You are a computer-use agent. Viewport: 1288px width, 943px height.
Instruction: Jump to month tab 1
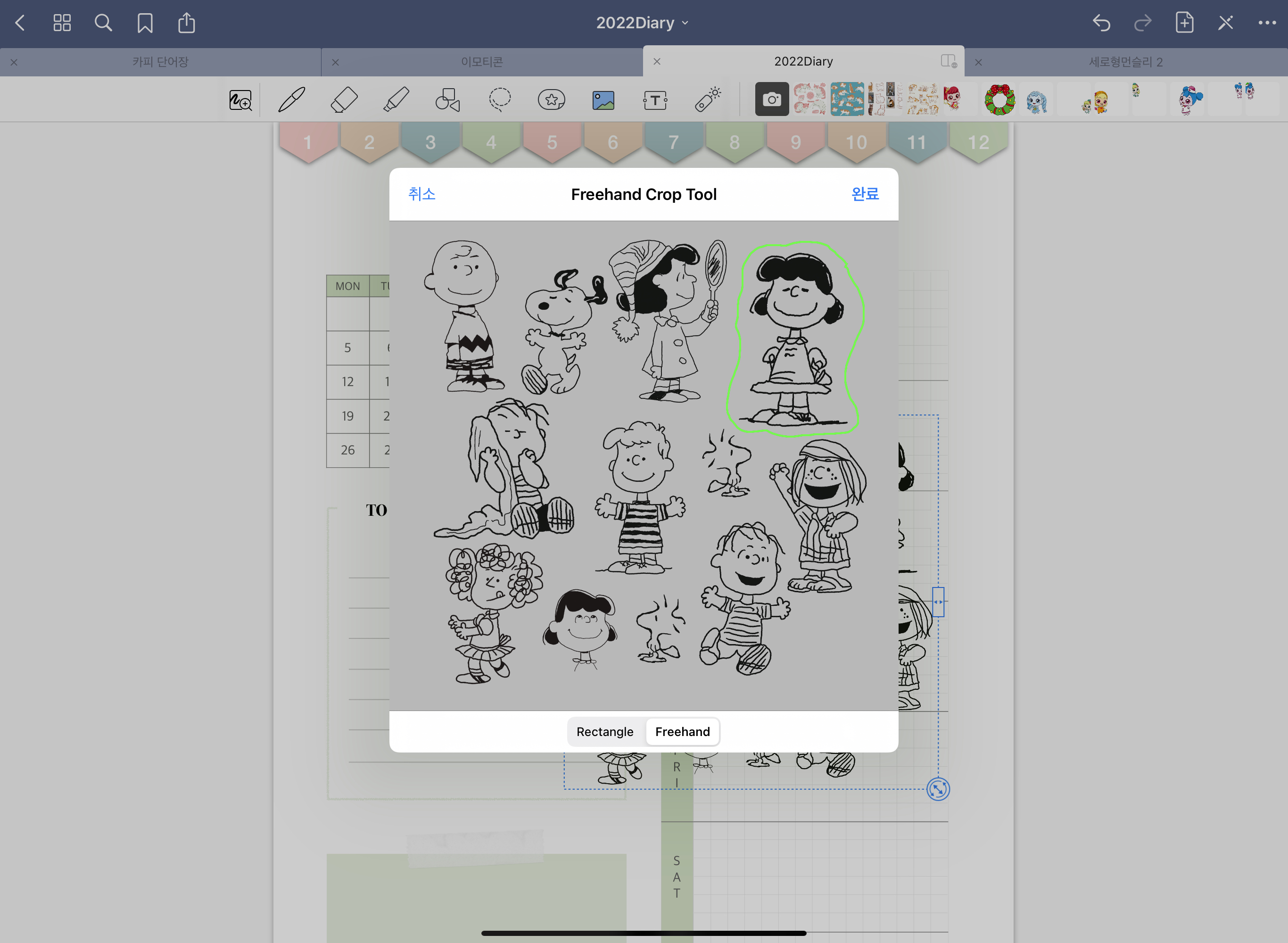pyautogui.click(x=308, y=142)
